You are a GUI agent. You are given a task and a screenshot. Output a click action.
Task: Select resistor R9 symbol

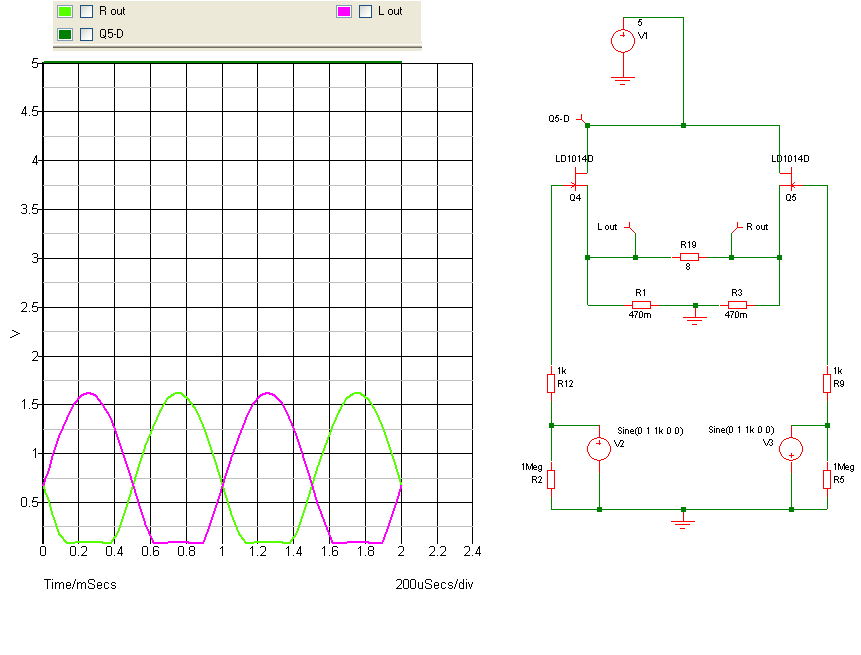point(827,383)
